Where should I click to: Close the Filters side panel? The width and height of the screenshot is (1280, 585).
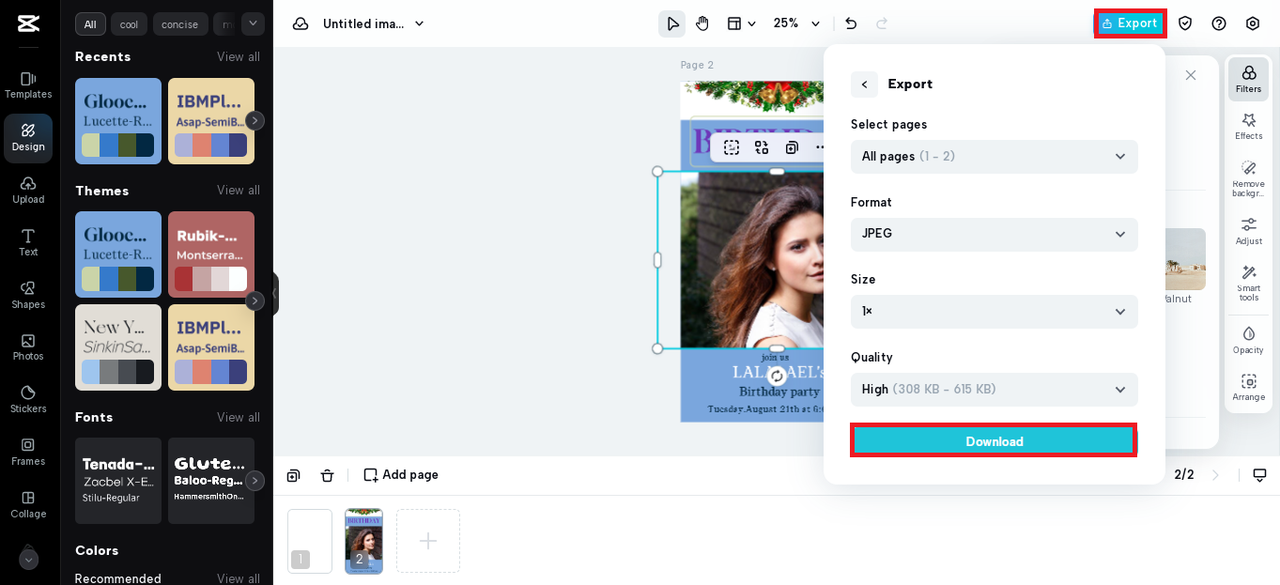[x=1190, y=75]
